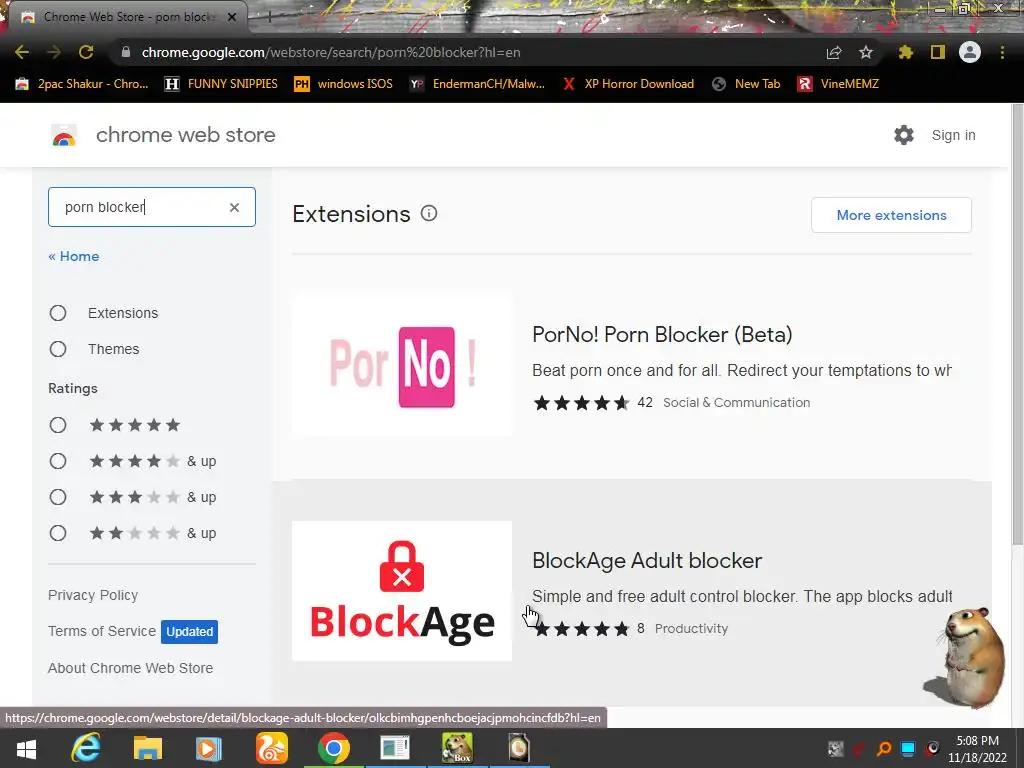
Task: Click the More extensions button
Action: (891, 215)
